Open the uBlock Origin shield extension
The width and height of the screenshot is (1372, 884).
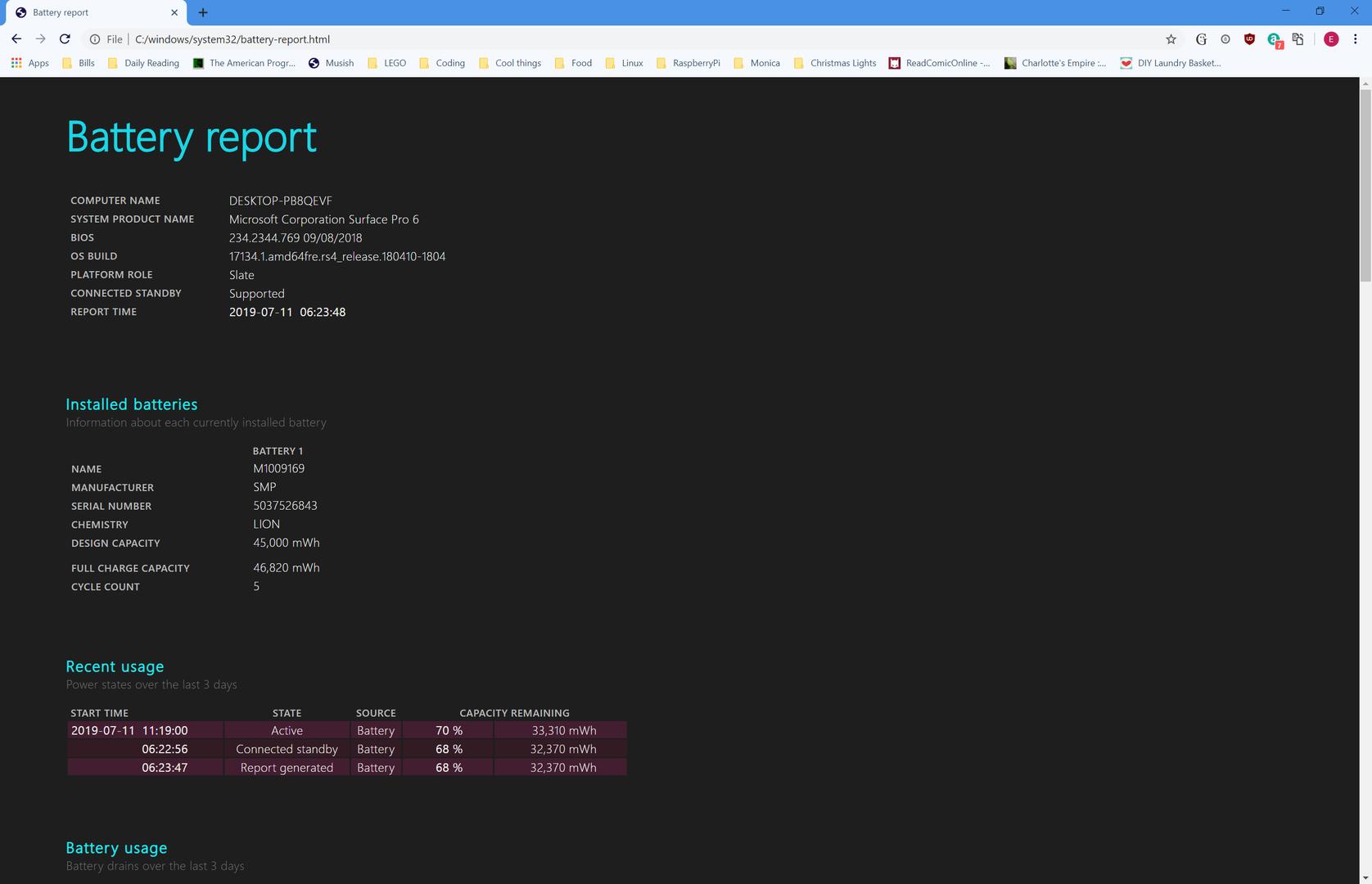point(1249,39)
